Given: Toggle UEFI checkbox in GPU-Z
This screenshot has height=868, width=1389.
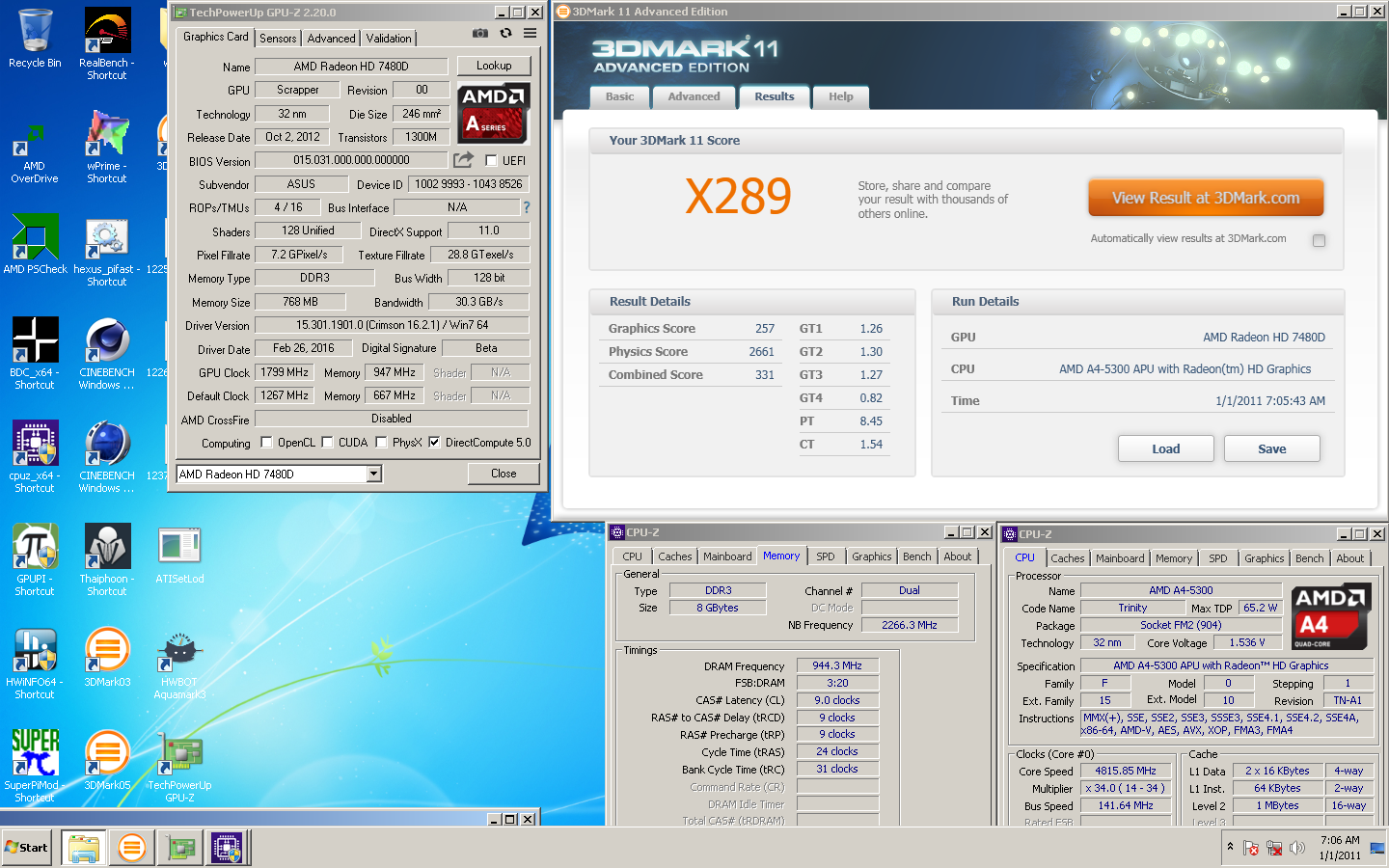Looking at the screenshot, I should (491, 161).
